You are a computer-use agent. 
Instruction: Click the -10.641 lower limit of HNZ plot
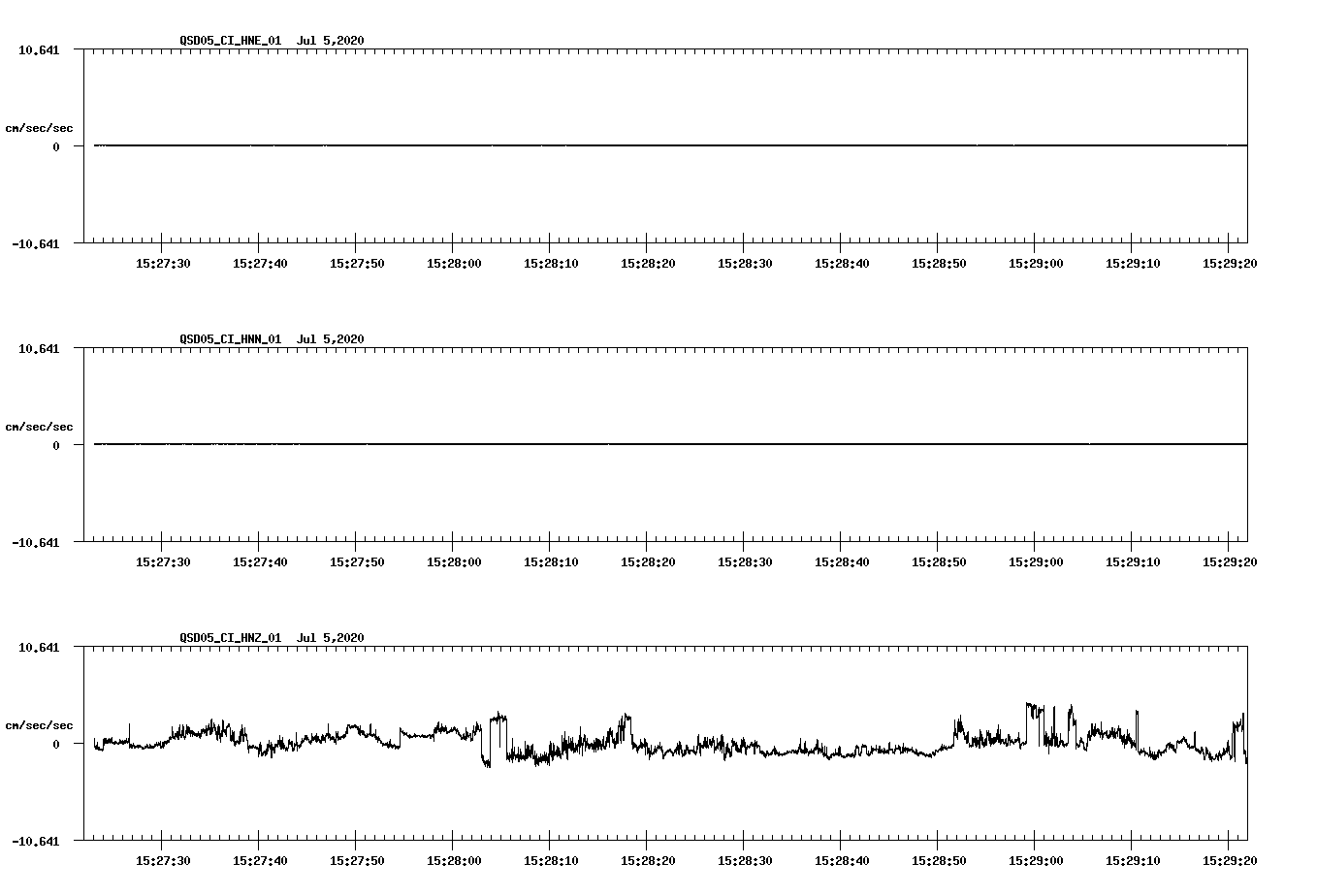coord(36,842)
